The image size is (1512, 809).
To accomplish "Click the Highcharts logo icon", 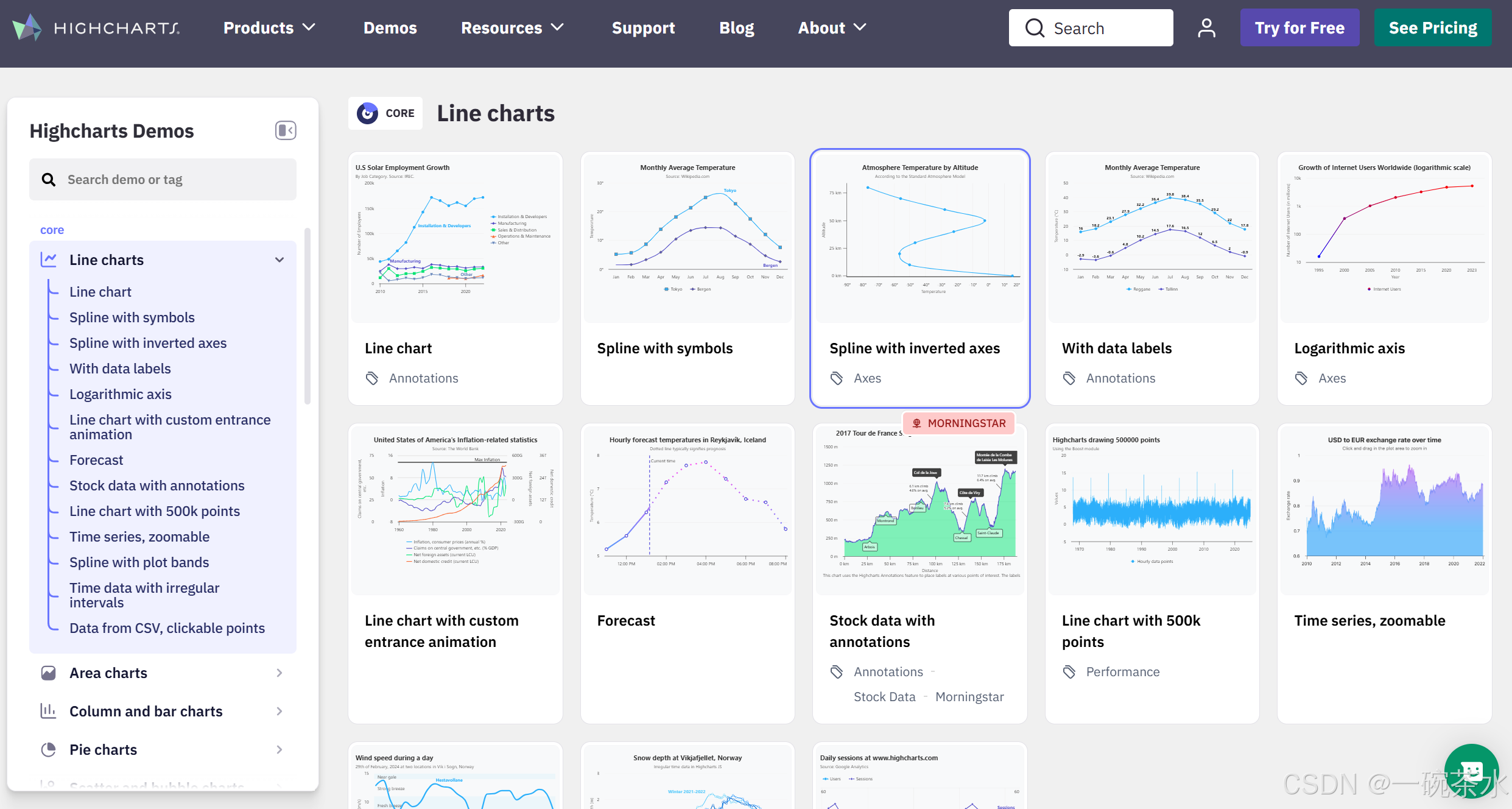I will 27,27.
